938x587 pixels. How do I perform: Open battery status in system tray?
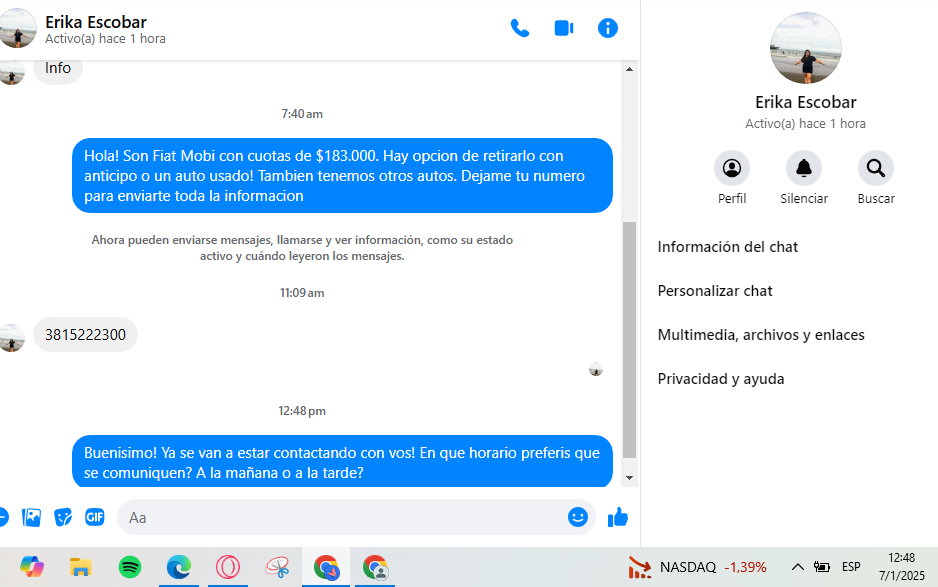pos(822,567)
